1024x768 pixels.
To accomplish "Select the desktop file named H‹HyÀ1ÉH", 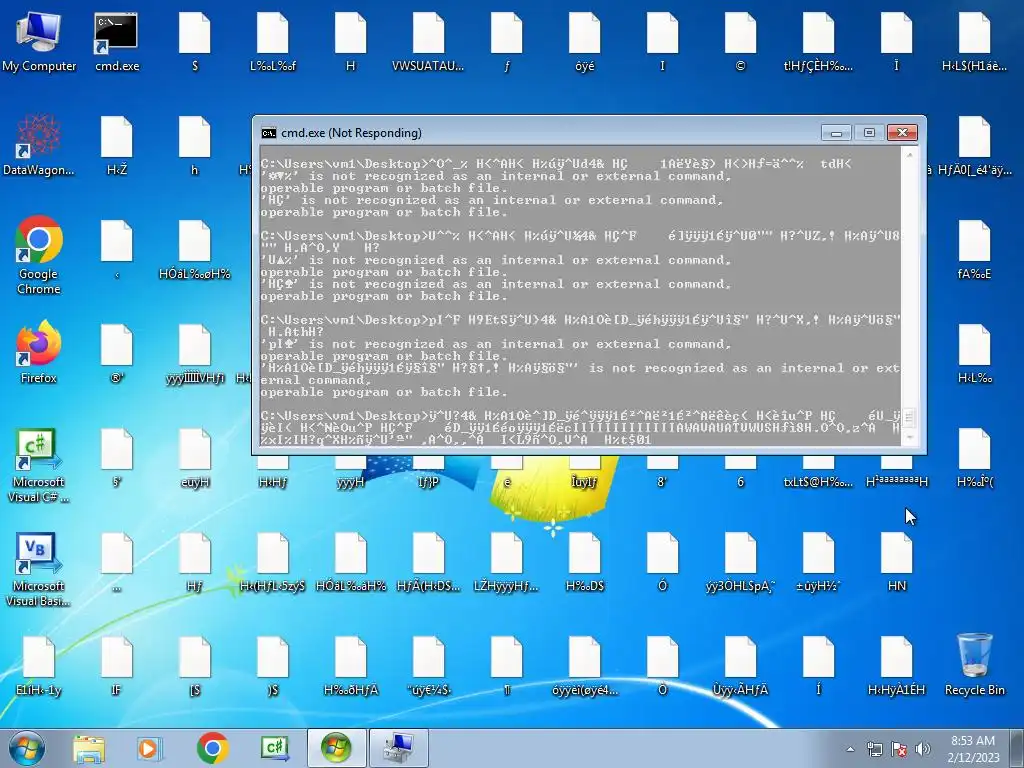I will click(x=897, y=666).
